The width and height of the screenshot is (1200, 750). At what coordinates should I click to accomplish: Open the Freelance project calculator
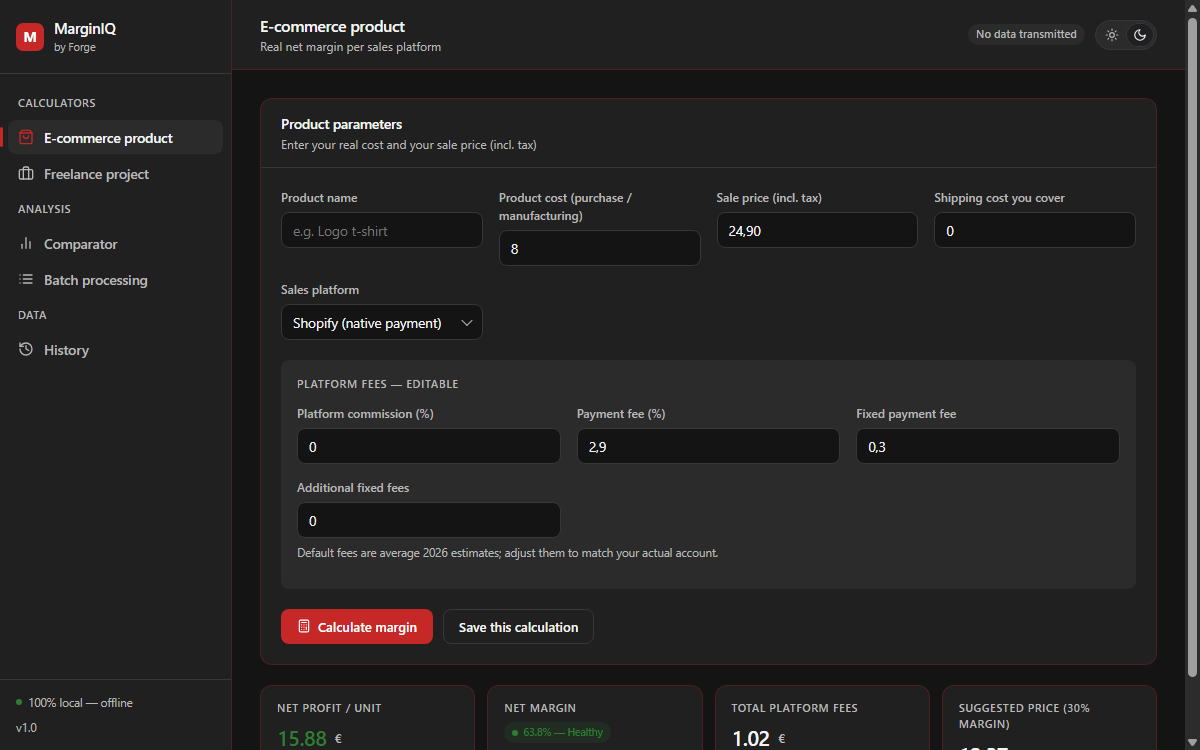(115, 174)
